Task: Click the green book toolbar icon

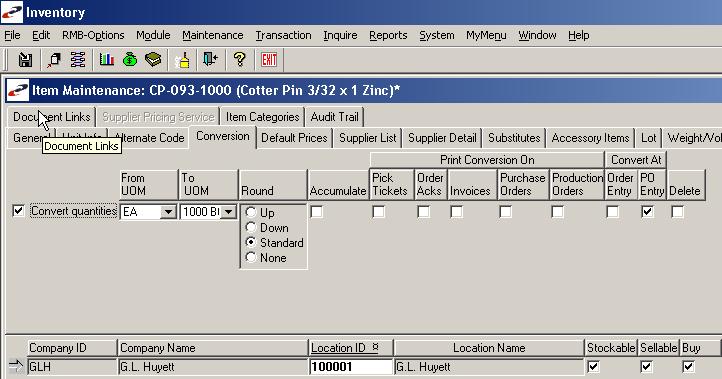Action: pos(153,60)
